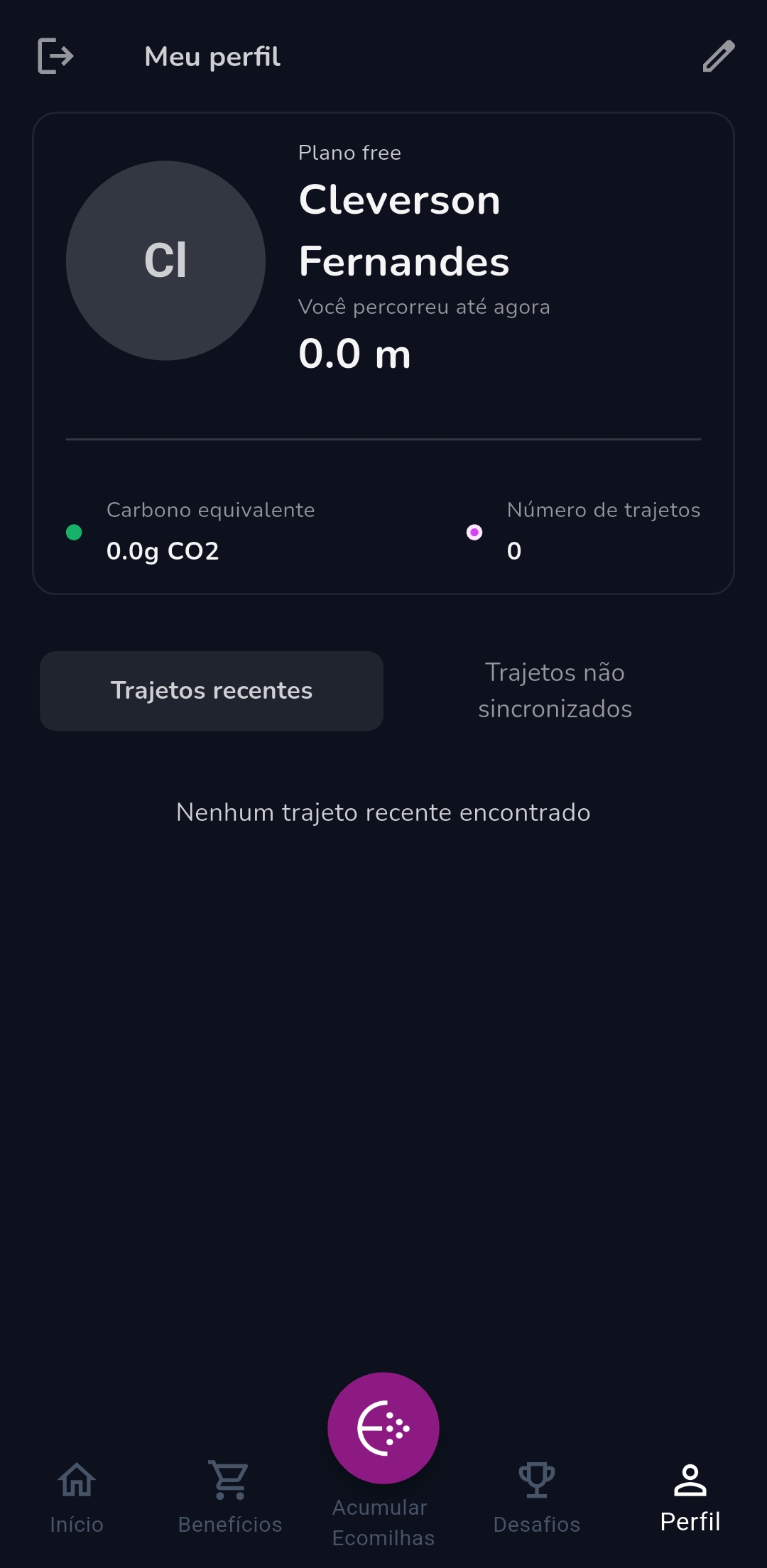Tap the Cleverson Fernandes name

pos(403,230)
